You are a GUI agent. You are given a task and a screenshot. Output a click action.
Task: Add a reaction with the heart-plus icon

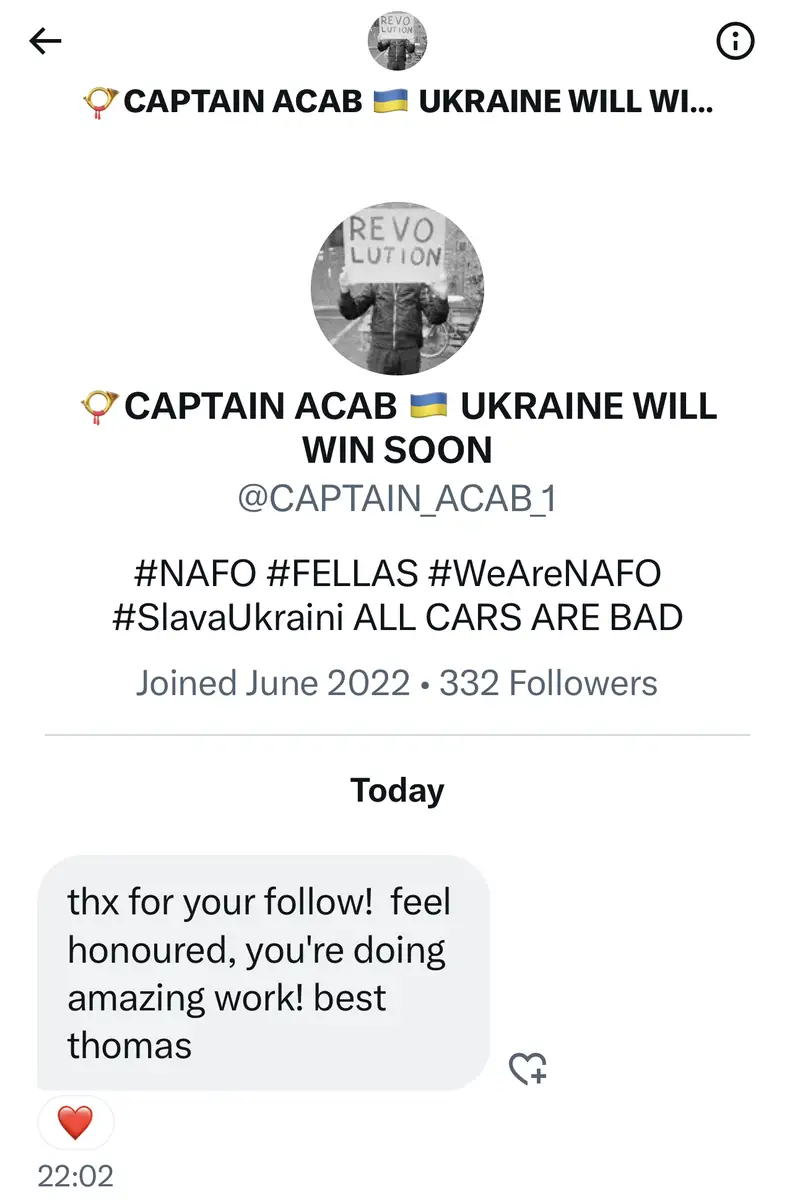pos(527,1068)
